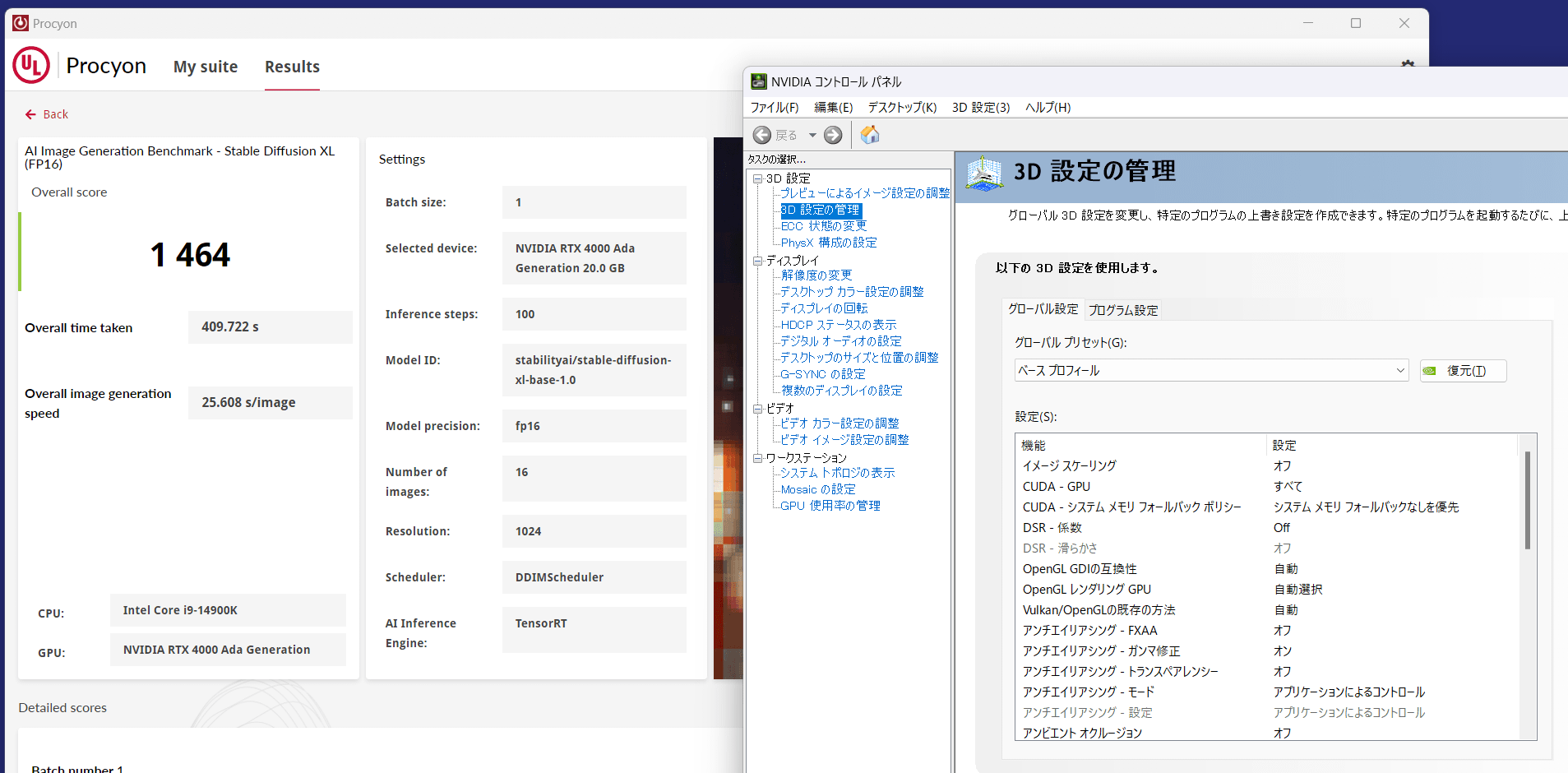The height and width of the screenshot is (773, 1568).
Task: Click NVIDIA control panel back navigation button
Action: coord(762,135)
